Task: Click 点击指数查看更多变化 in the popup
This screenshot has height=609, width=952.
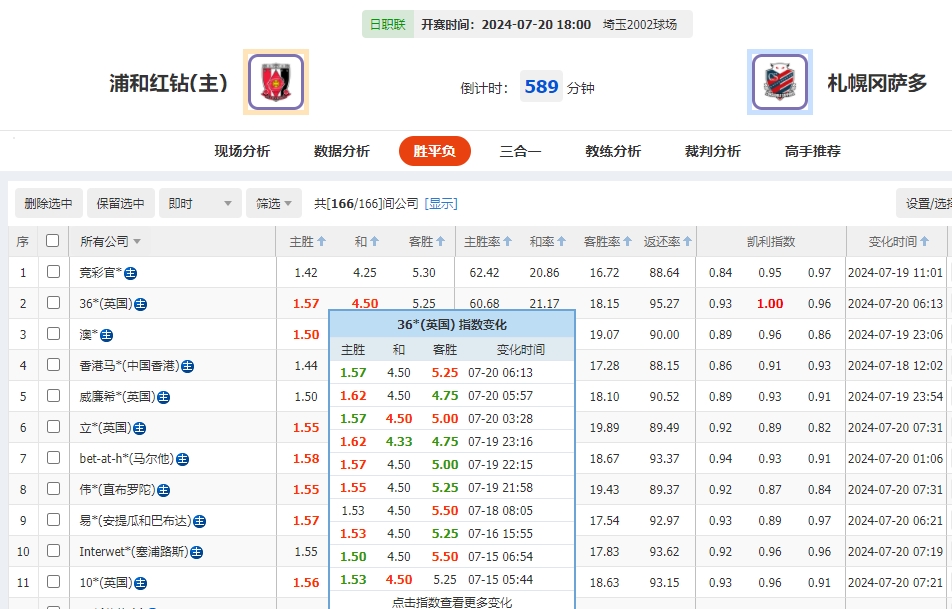Action: (x=451, y=602)
